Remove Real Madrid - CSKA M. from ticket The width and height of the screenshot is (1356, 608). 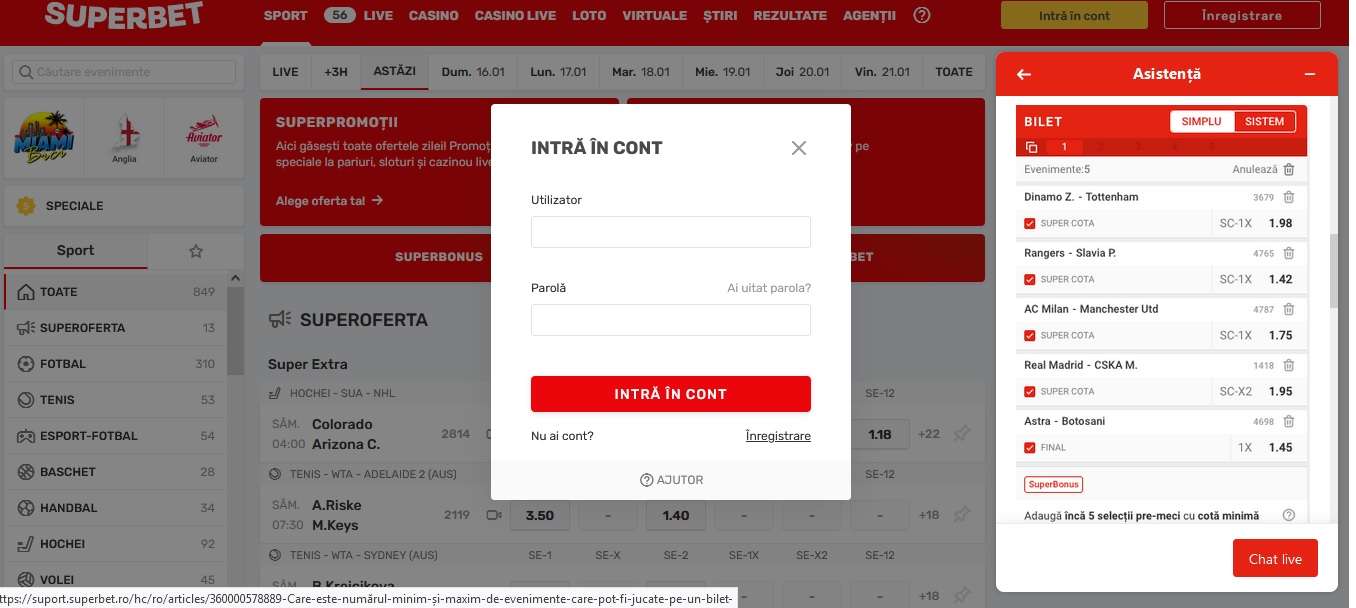pyautogui.click(x=1289, y=365)
